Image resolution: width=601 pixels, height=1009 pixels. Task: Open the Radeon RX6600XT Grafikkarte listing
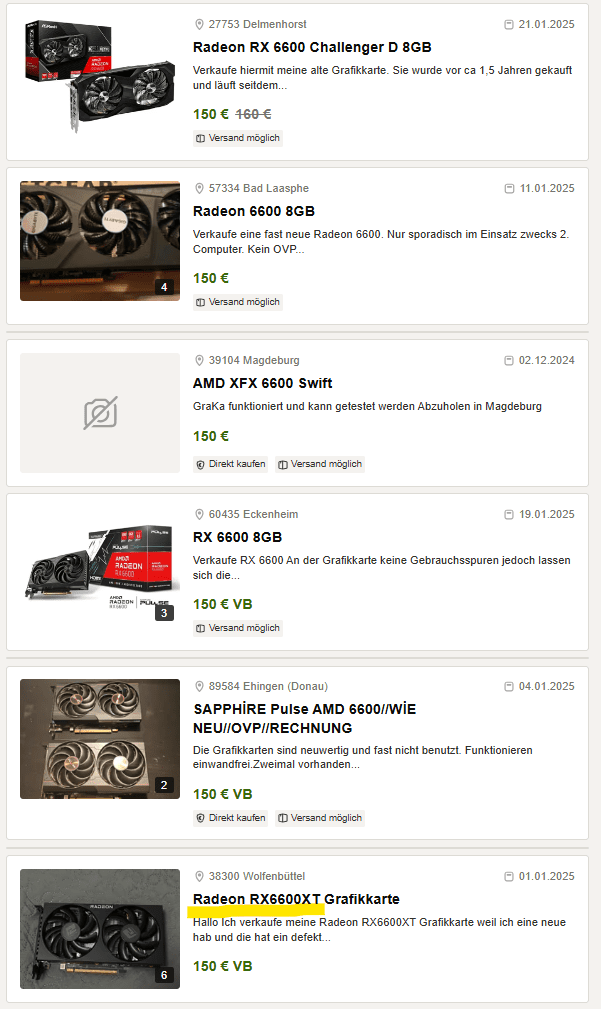[296, 898]
